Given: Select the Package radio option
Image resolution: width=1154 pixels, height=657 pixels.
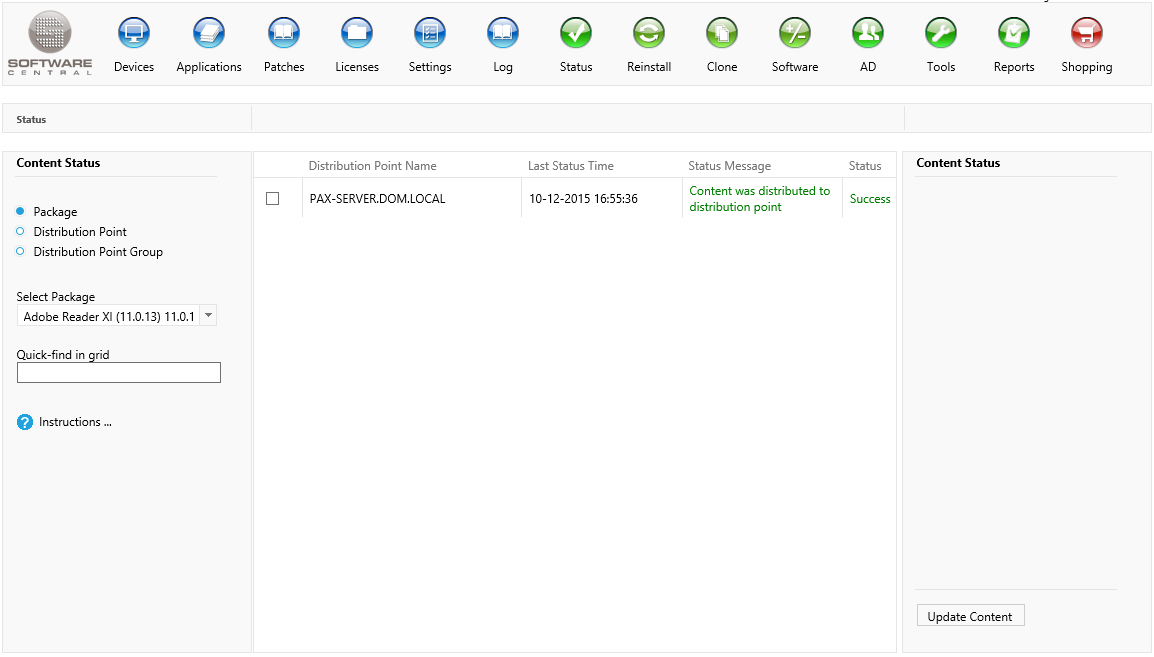Looking at the screenshot, I should pos(21,212).
